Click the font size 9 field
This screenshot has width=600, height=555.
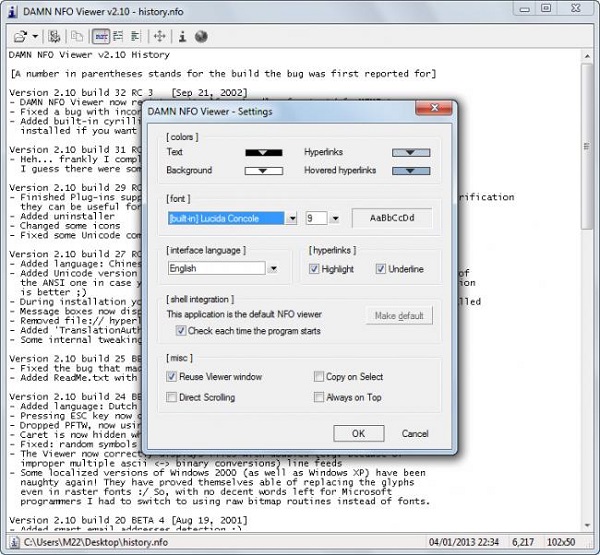click(316, 219)
